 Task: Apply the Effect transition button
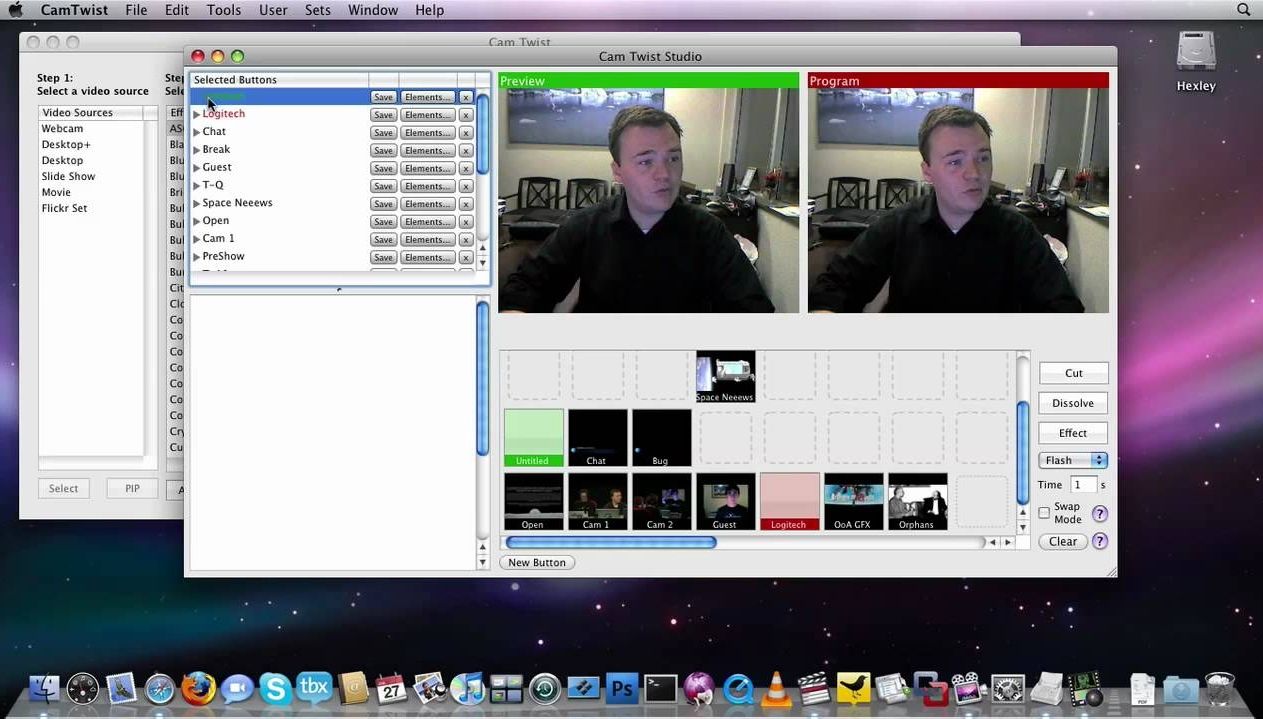tap(1074, 433)
